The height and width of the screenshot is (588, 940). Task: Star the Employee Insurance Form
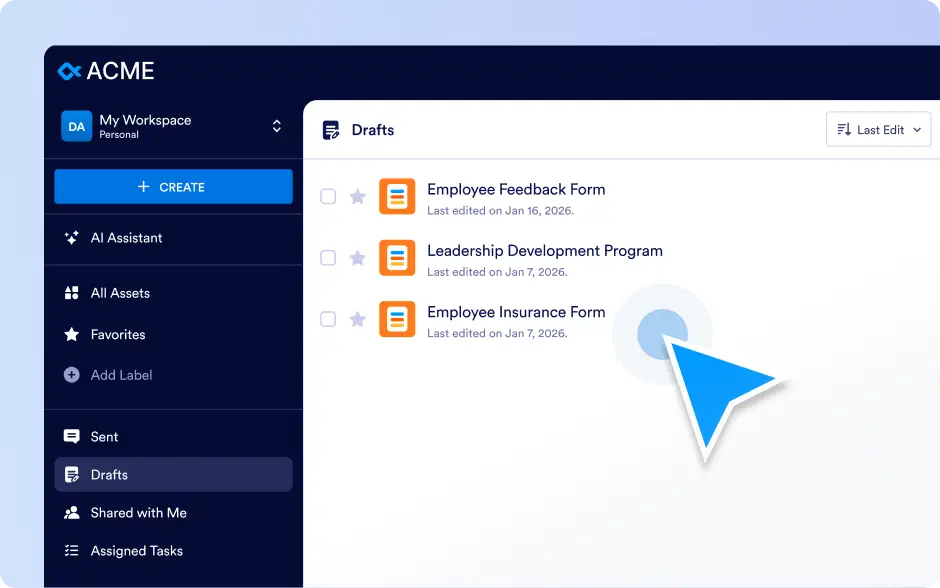pos(357,318)
